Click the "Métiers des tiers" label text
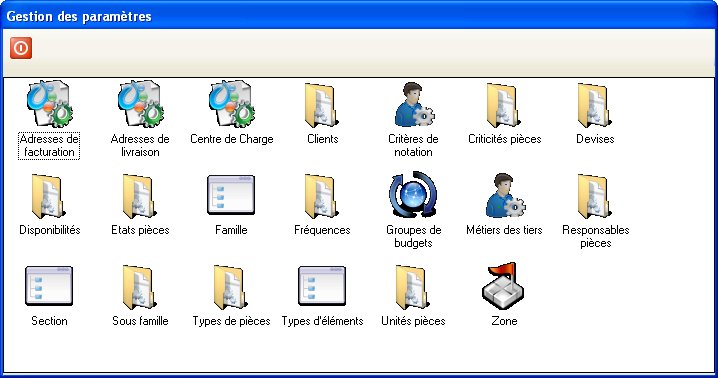Viewport: 718px width, 378px height. click(504, 230)
